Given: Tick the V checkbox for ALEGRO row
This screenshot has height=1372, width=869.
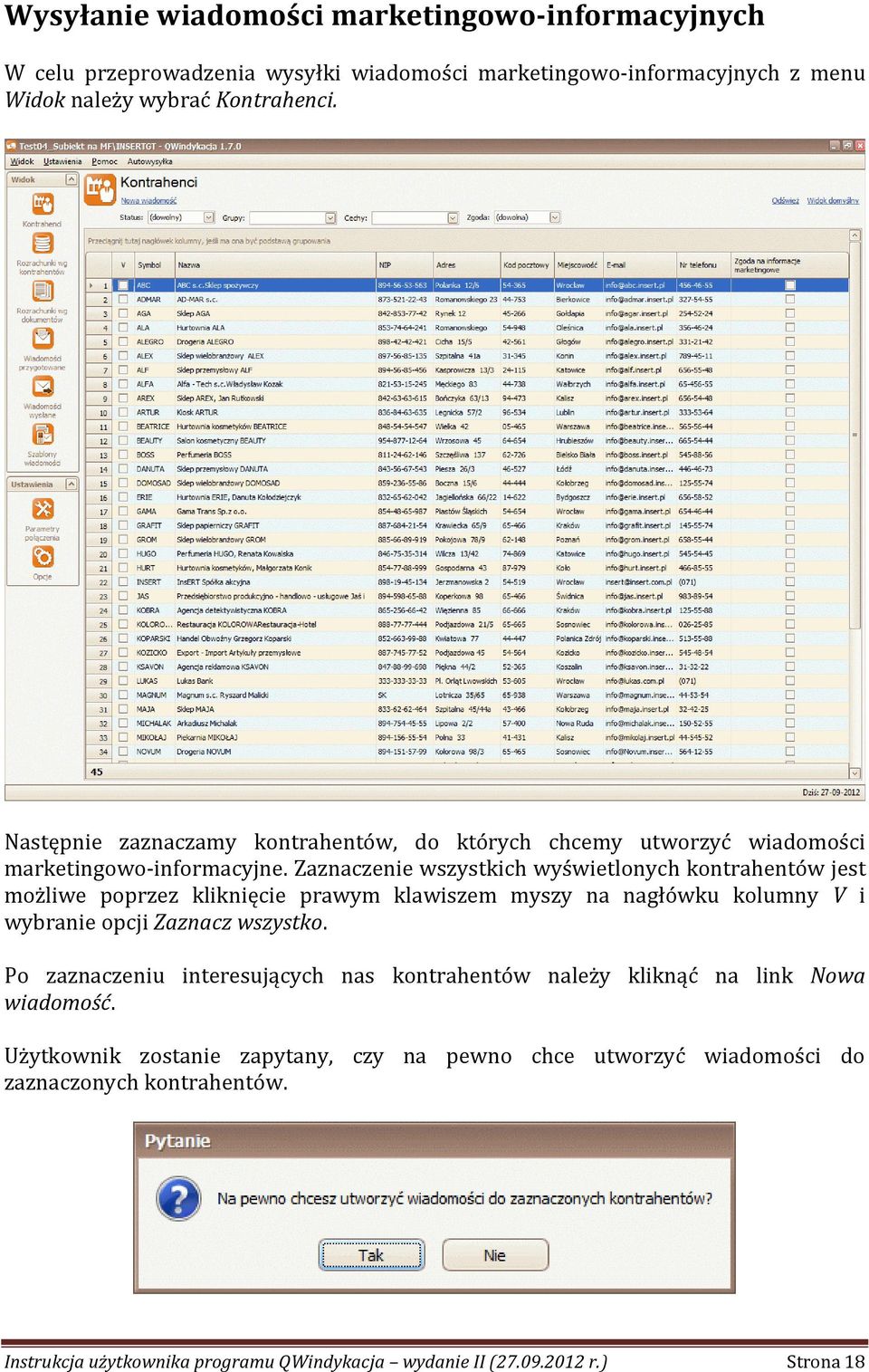Looking at the screenshot, I should click(x=123, y=342).
